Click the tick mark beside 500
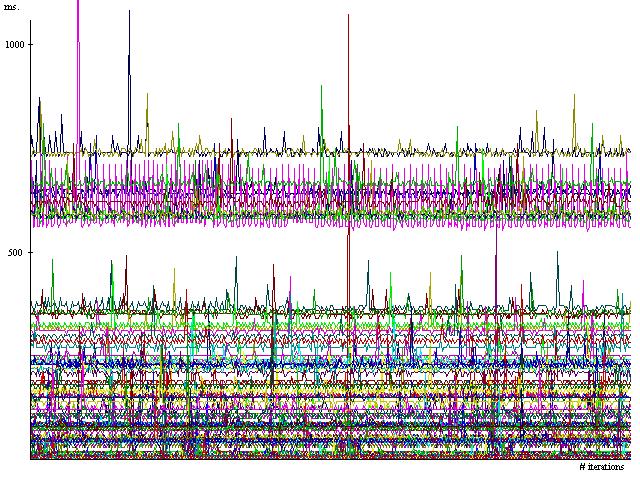The image size is (640, 480). [x=30, y=252]
